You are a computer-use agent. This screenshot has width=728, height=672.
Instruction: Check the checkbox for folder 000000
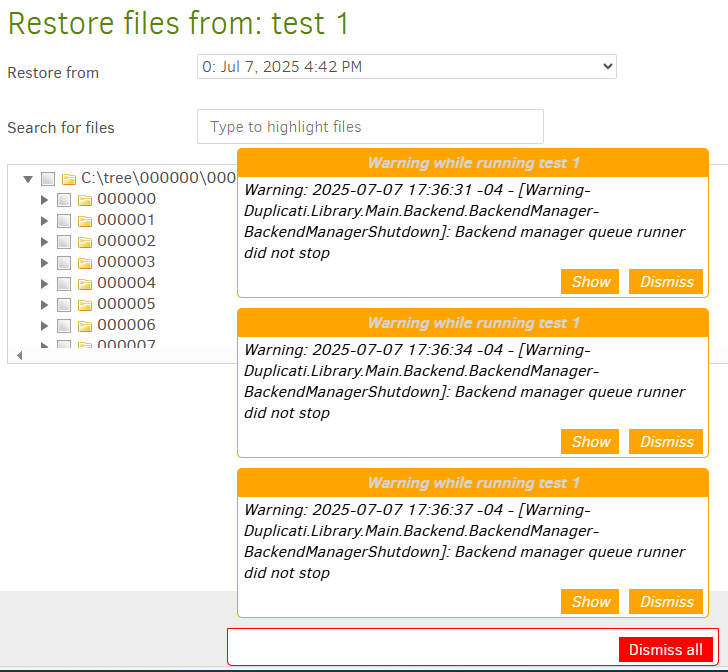click(64, 200)
